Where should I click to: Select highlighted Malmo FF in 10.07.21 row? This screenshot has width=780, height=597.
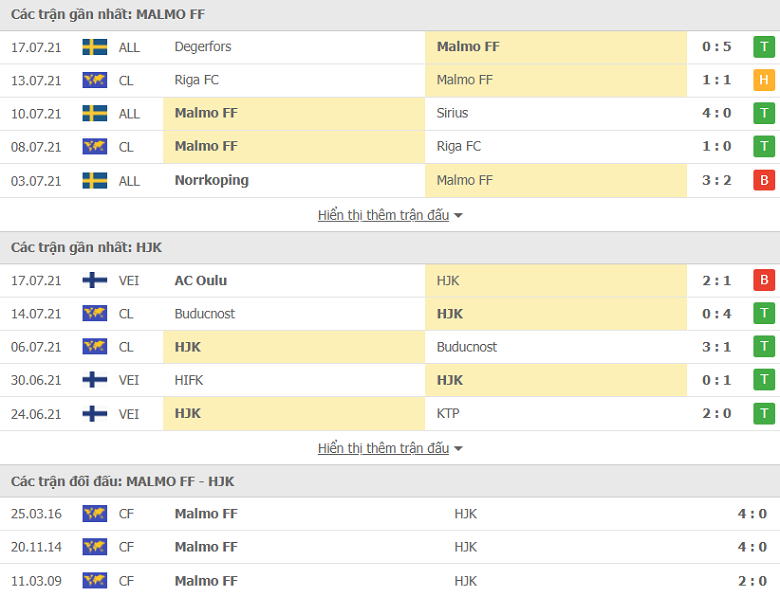[206, 113]
